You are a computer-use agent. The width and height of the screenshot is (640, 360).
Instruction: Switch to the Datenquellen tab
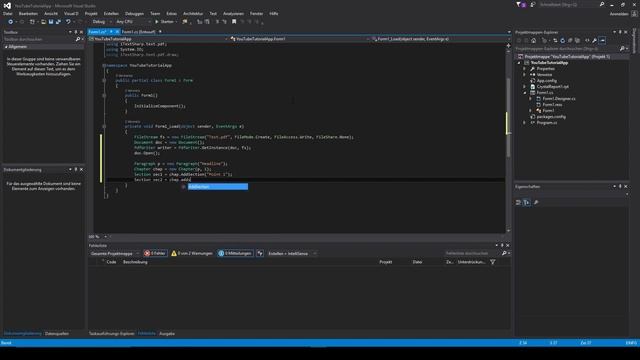click(x=57, y=333)
